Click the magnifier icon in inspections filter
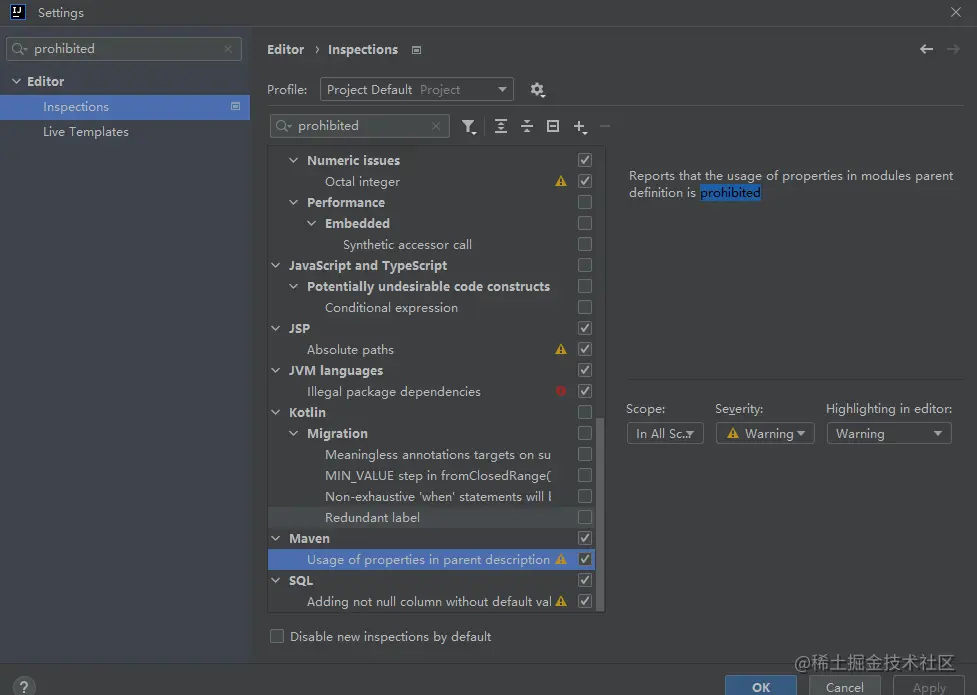Screen dimensions: 977x695 click(284, 126)
